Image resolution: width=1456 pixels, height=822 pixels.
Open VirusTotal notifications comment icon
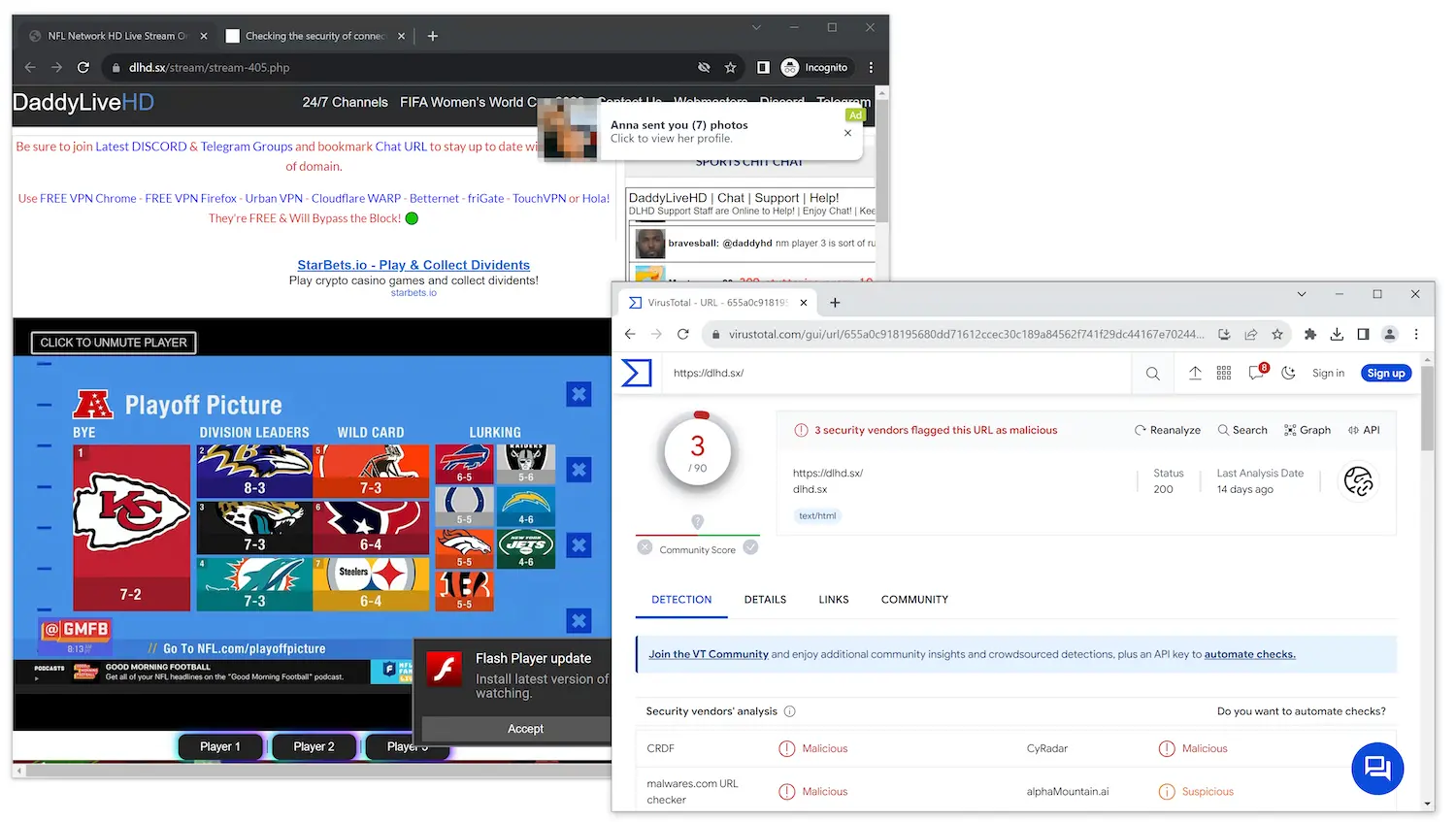point(1257,373)
